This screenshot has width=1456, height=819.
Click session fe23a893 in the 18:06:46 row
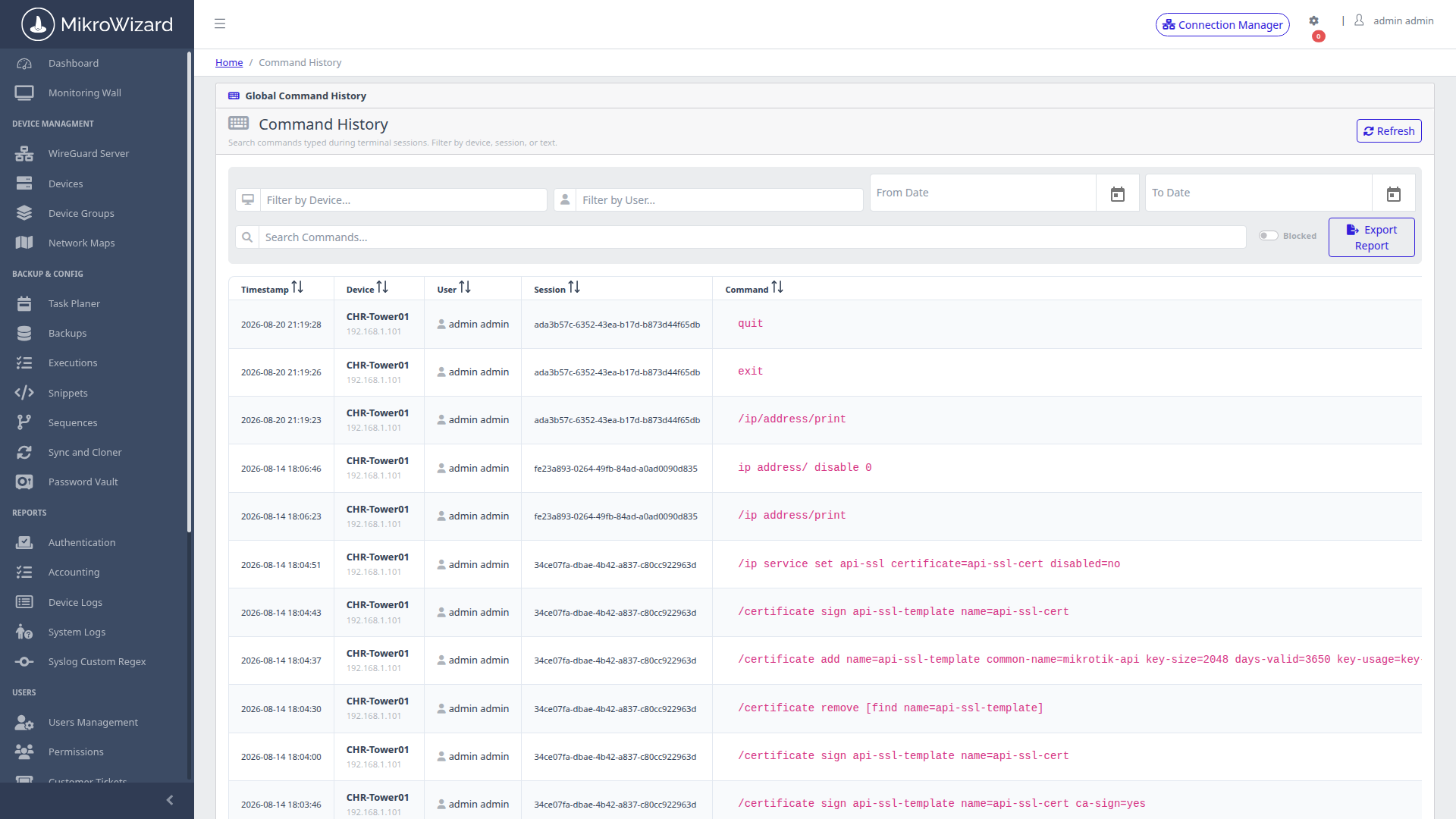click(x=615, y=469)
